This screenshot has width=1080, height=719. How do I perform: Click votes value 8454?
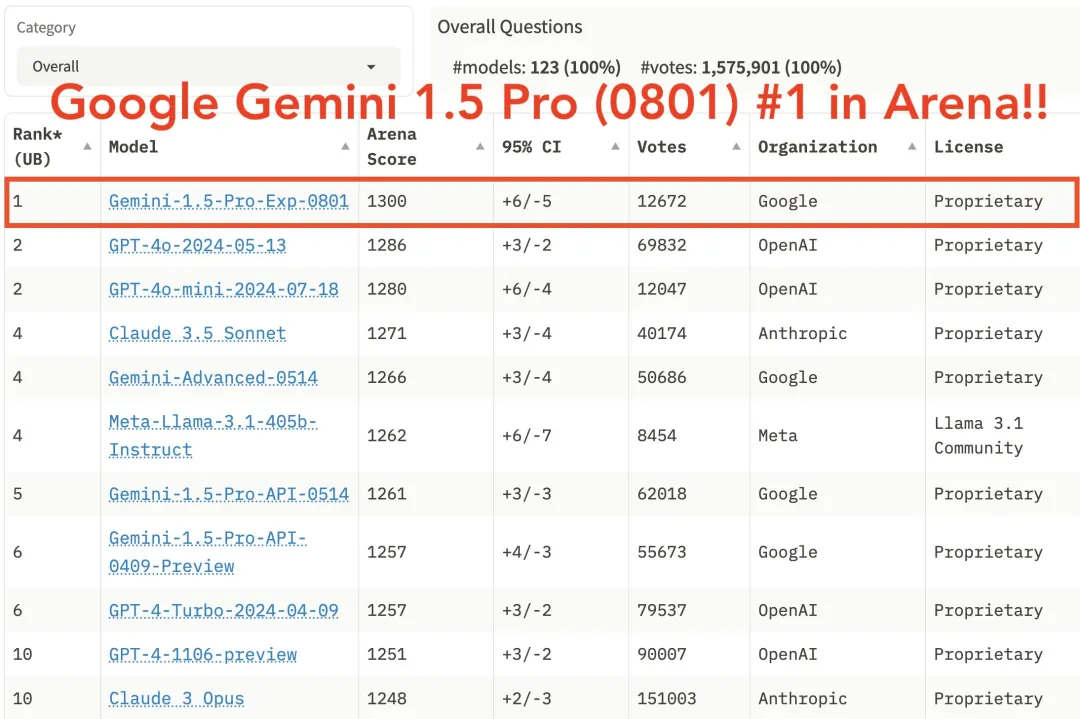coord(657,435)
